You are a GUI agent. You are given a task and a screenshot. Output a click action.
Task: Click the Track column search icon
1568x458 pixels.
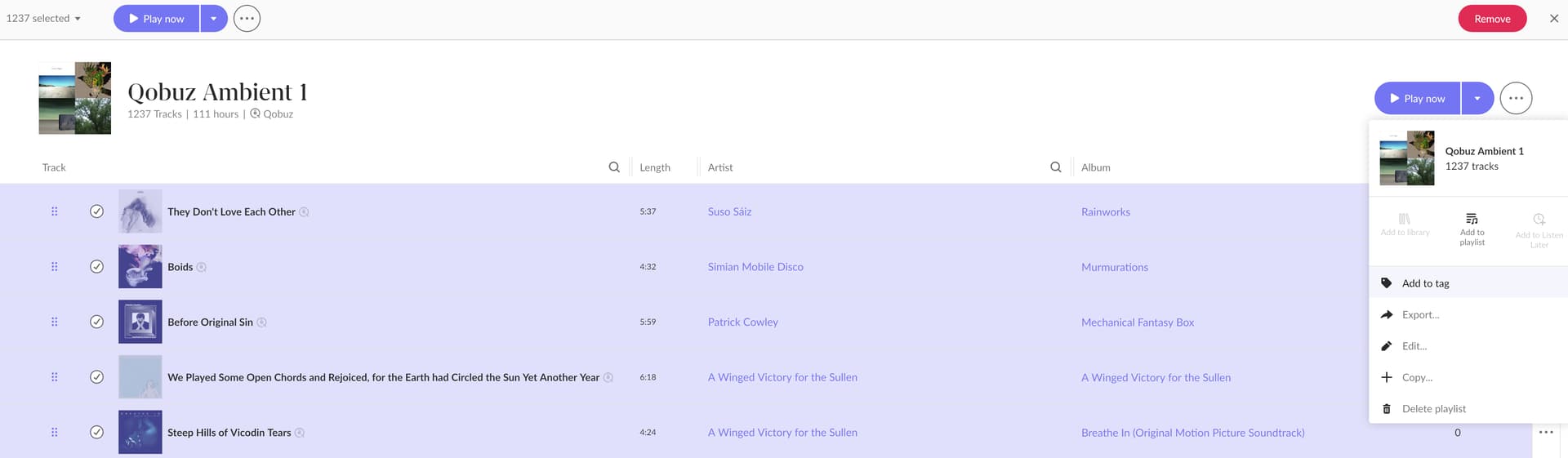[614, 167]
